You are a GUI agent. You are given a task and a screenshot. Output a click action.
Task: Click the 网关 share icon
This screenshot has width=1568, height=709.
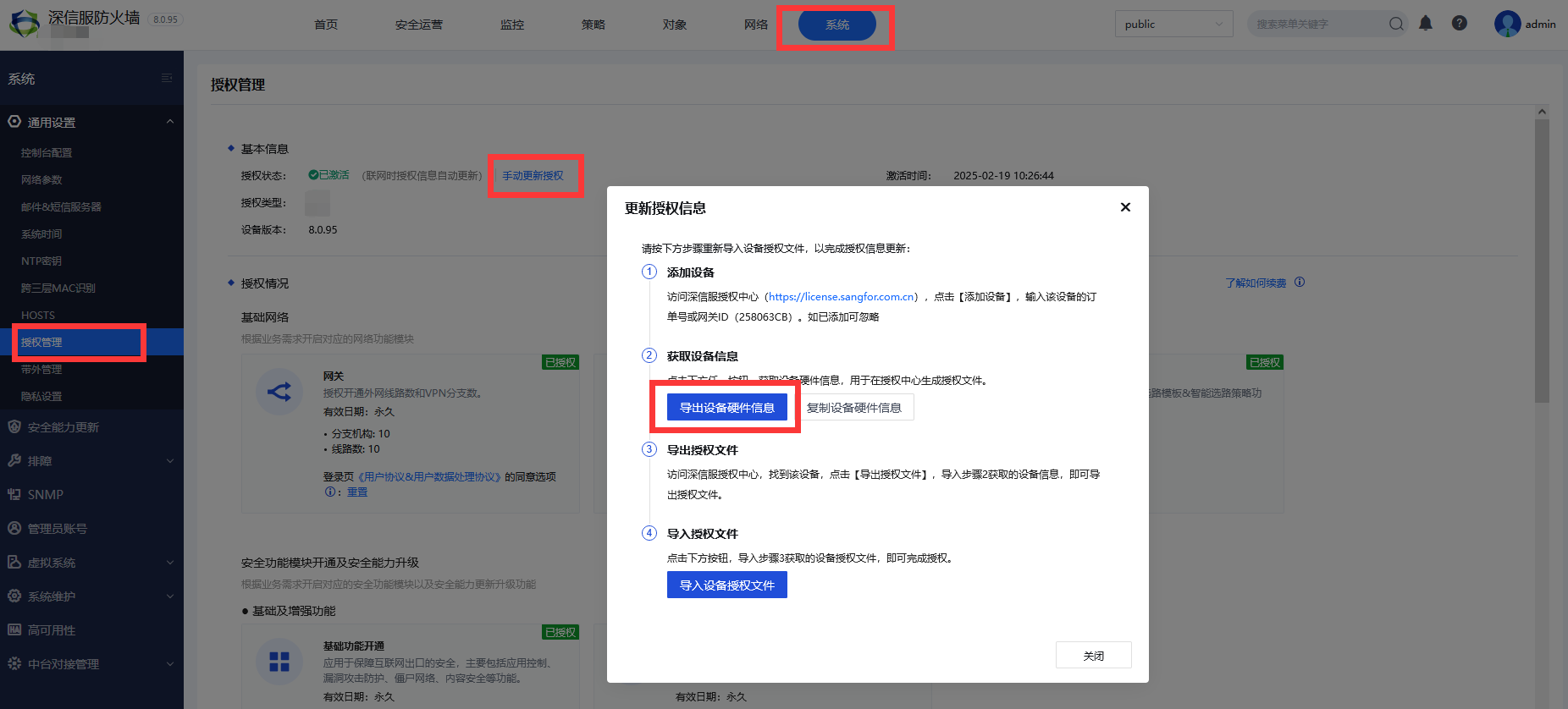(x=279, y=392)
